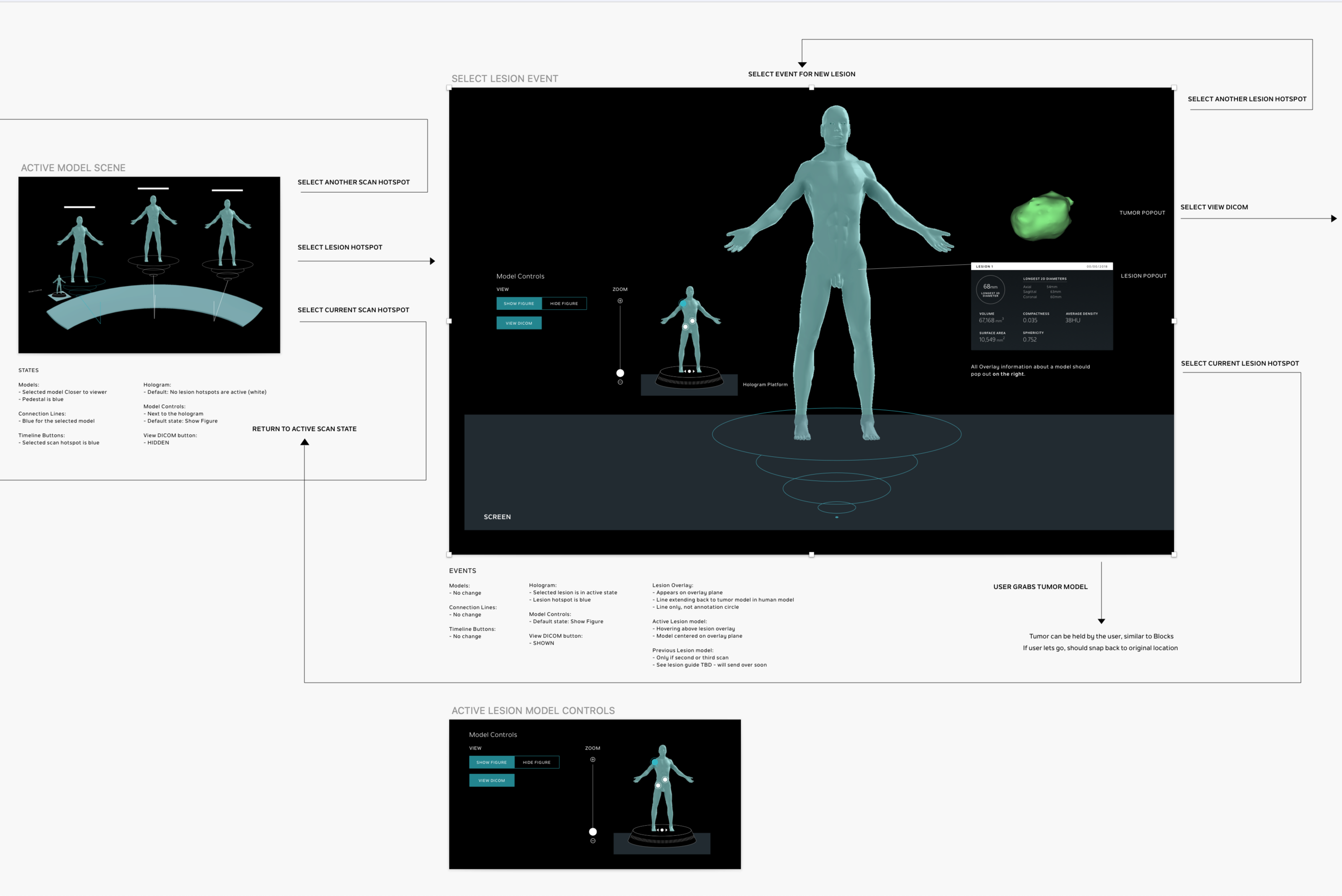The image size is (1342, 896).
Task: Select the cyan lesion hotspot on the mini figure's shoulder
Action: (683, 304)
